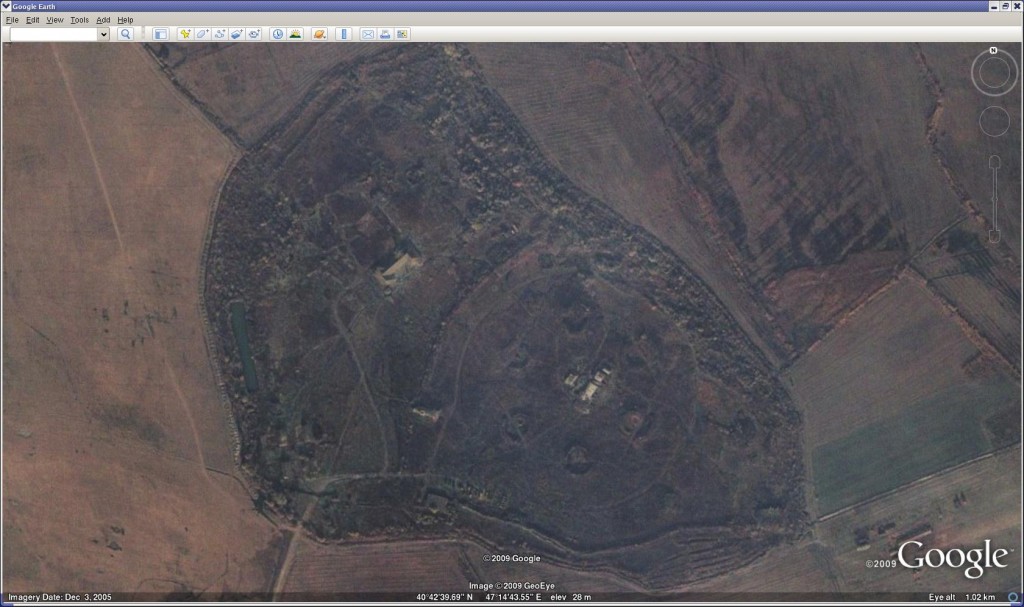Record a tour with toolbar icon
This screenshot has width=1024, height=607.
(x=254, y=34)
